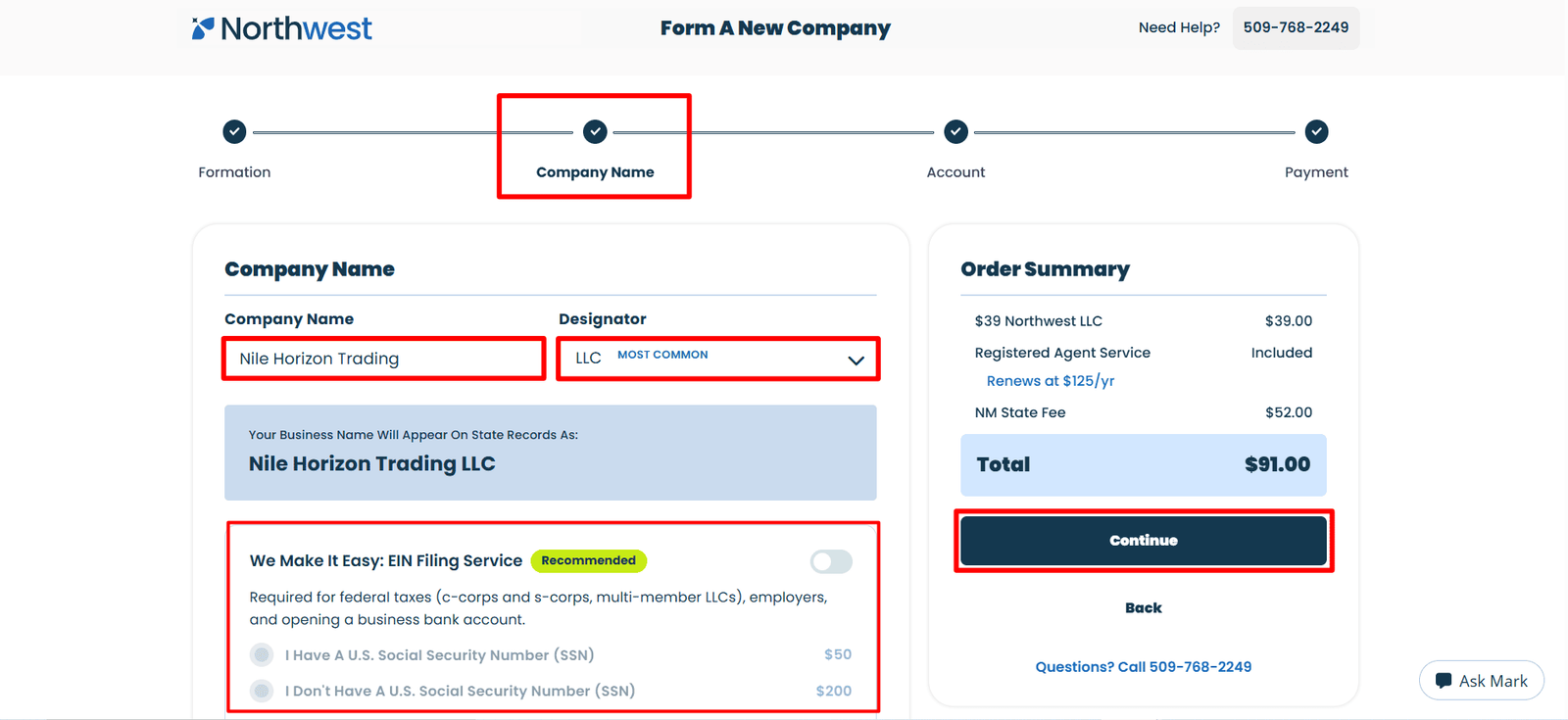Click the Payment step checkmark icon
1568x720 pixels.
pyautogui.click(x=1316, y=131)
